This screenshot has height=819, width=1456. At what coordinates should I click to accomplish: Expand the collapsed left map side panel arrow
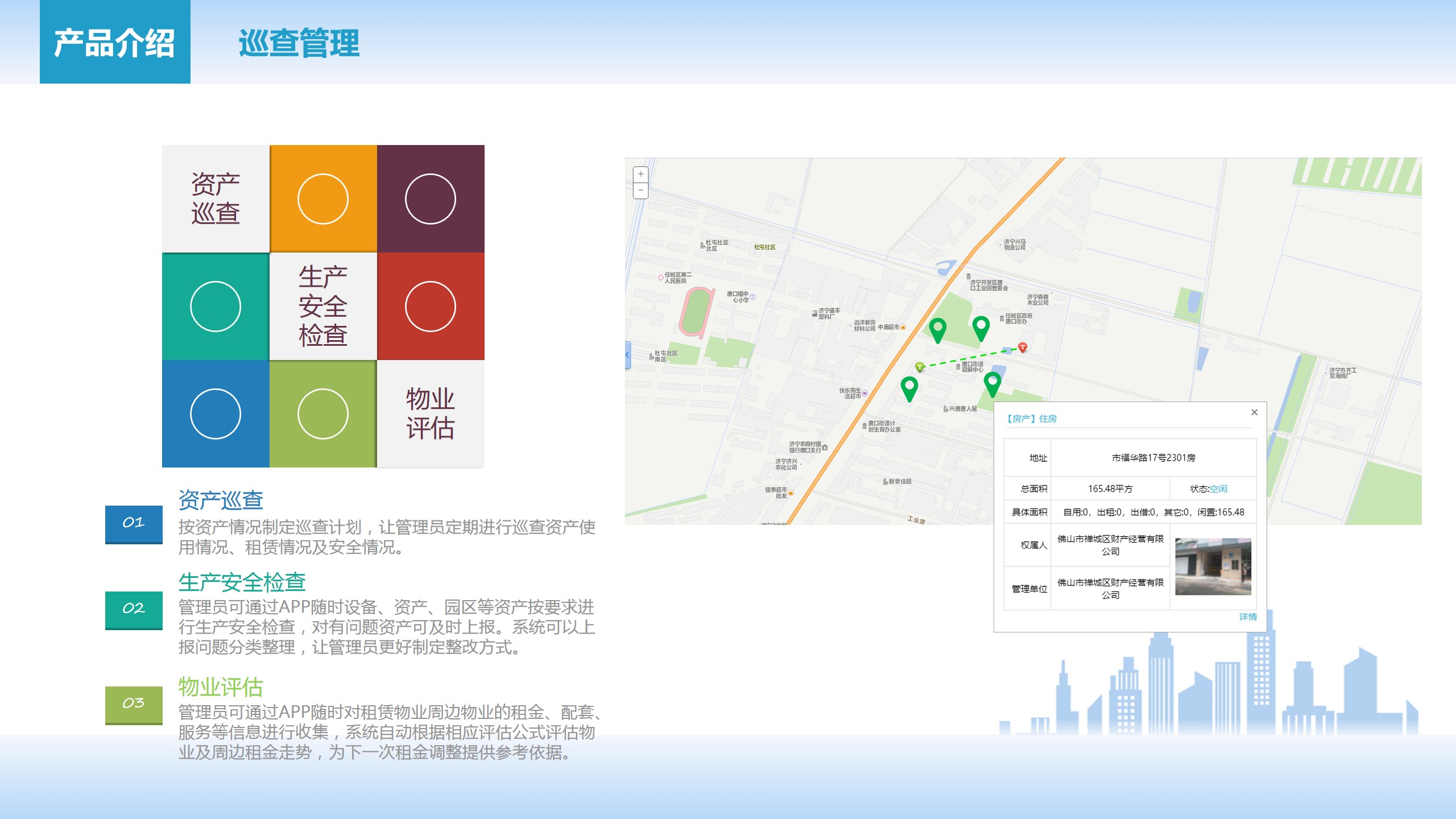click(x=628, y=355)
